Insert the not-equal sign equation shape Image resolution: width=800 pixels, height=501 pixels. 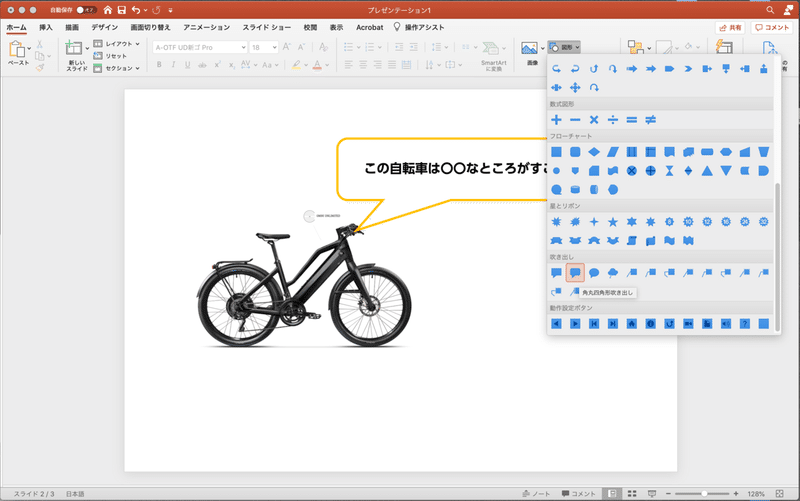pyautogui.click(x=651, y=120)
